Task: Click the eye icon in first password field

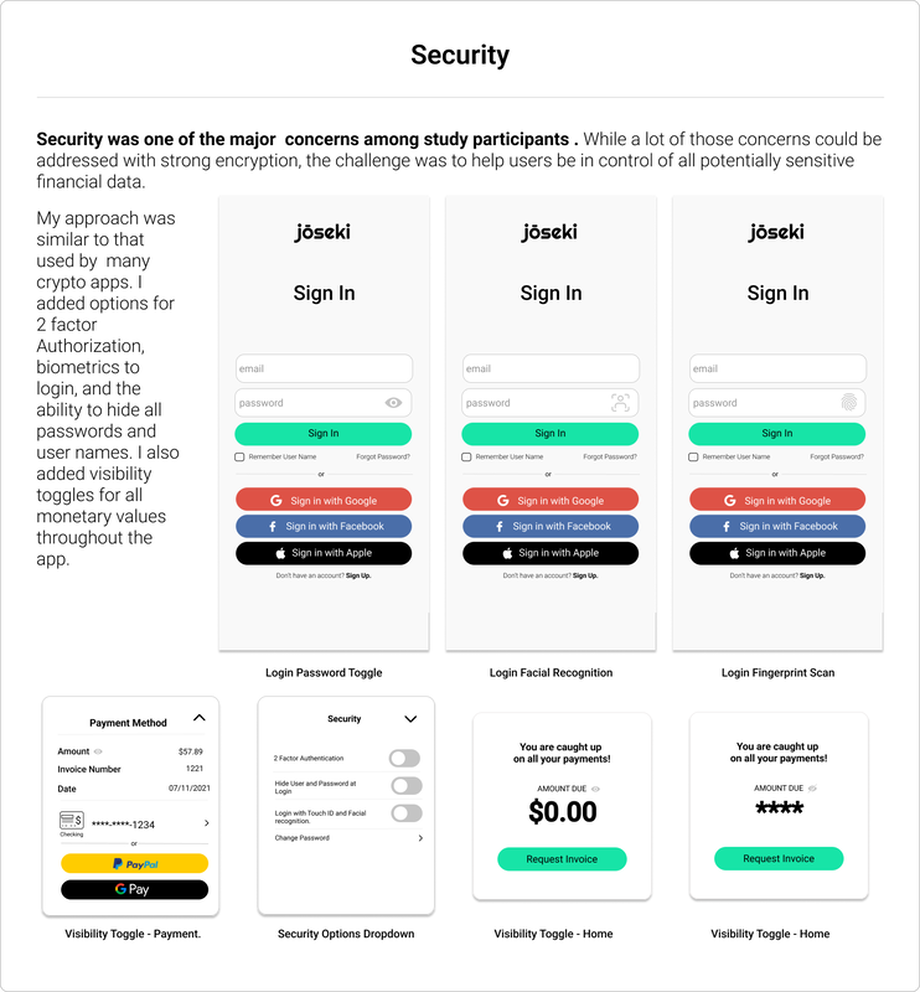Action: tap(393, 403)
